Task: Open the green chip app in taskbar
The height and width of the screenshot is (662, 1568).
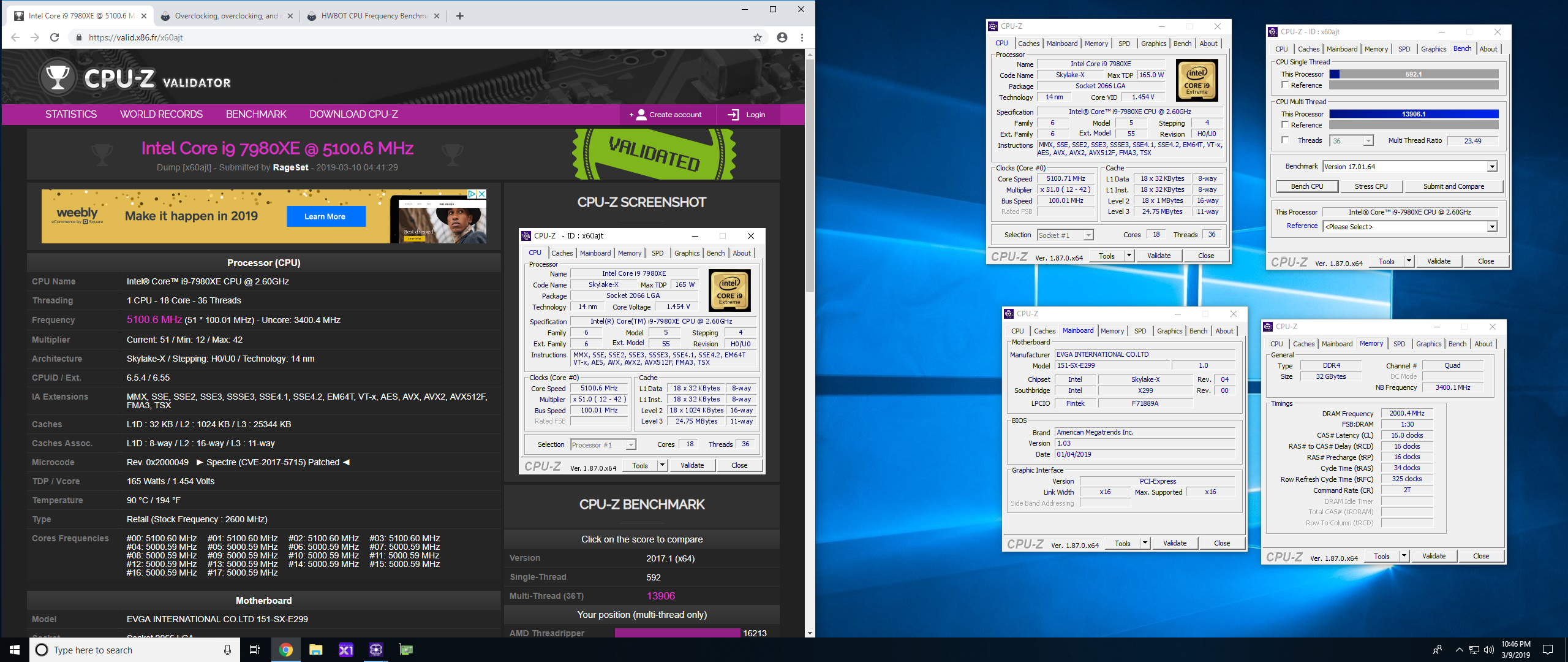Action: pos(405,650)
